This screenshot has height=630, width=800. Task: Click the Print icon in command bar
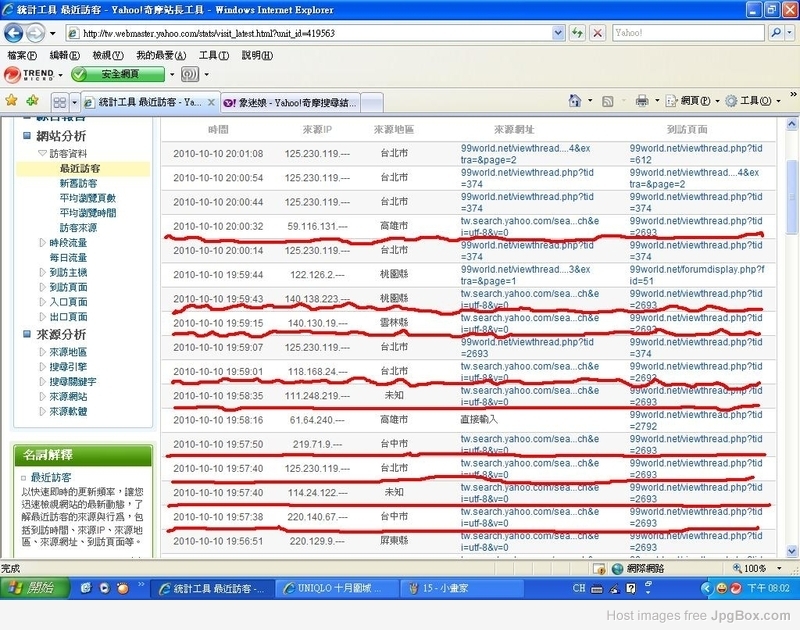642,100
